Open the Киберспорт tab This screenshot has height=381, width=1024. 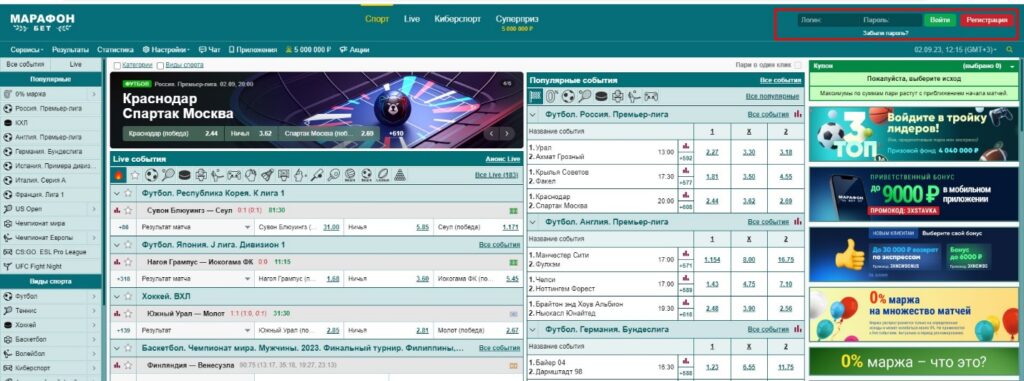[457, 19]
